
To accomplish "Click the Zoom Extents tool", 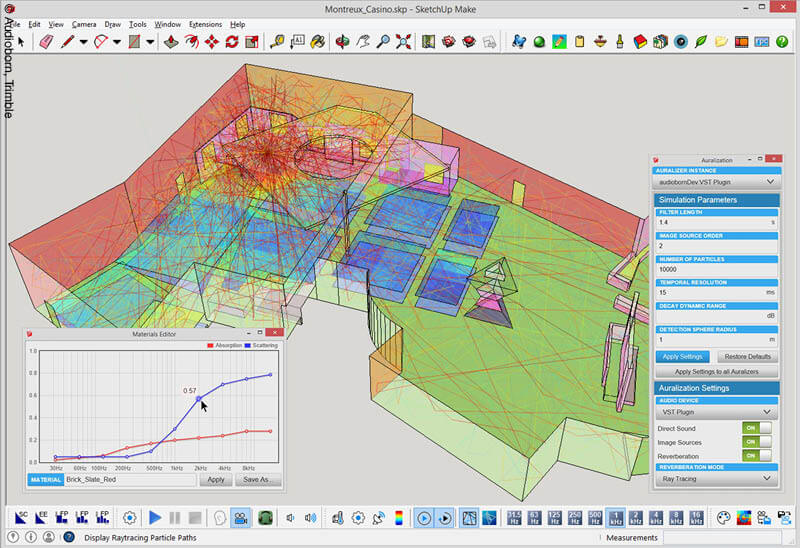I will [404, 42].
